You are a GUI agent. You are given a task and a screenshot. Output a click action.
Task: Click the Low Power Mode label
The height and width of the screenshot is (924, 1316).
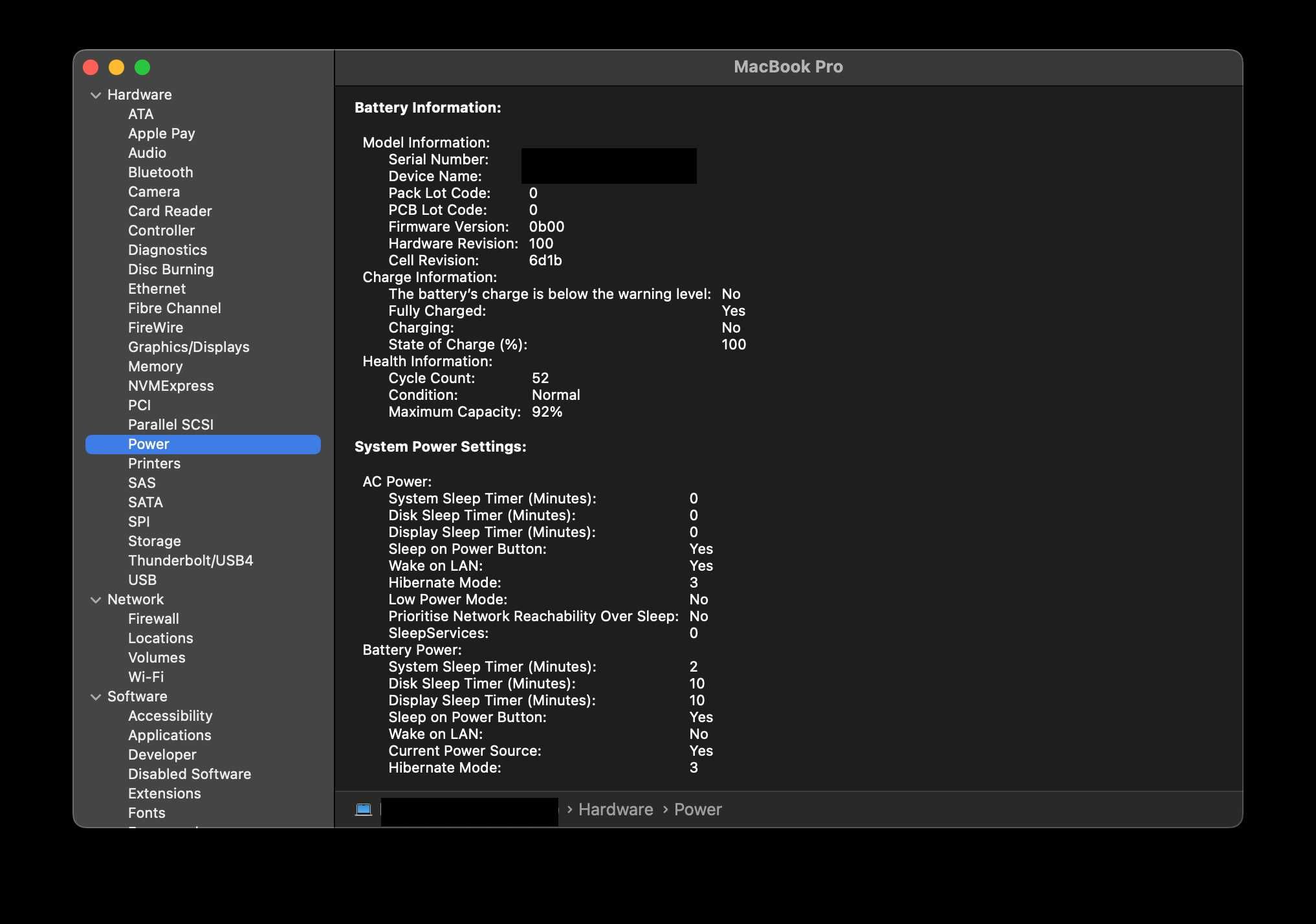448,599
